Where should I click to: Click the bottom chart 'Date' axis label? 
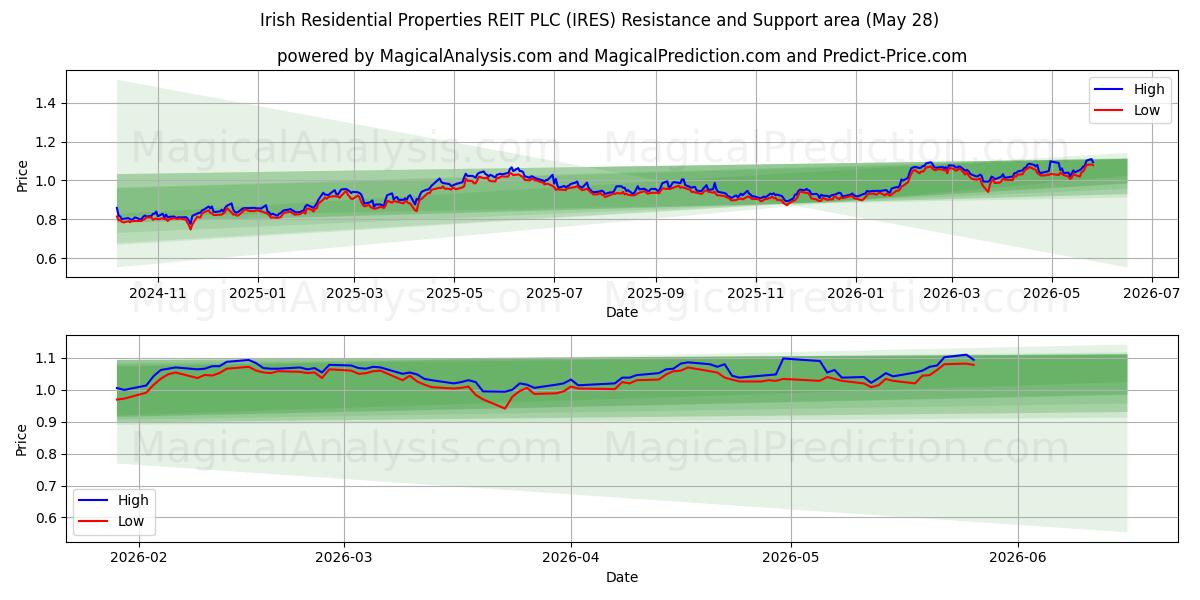pos(622,577)
